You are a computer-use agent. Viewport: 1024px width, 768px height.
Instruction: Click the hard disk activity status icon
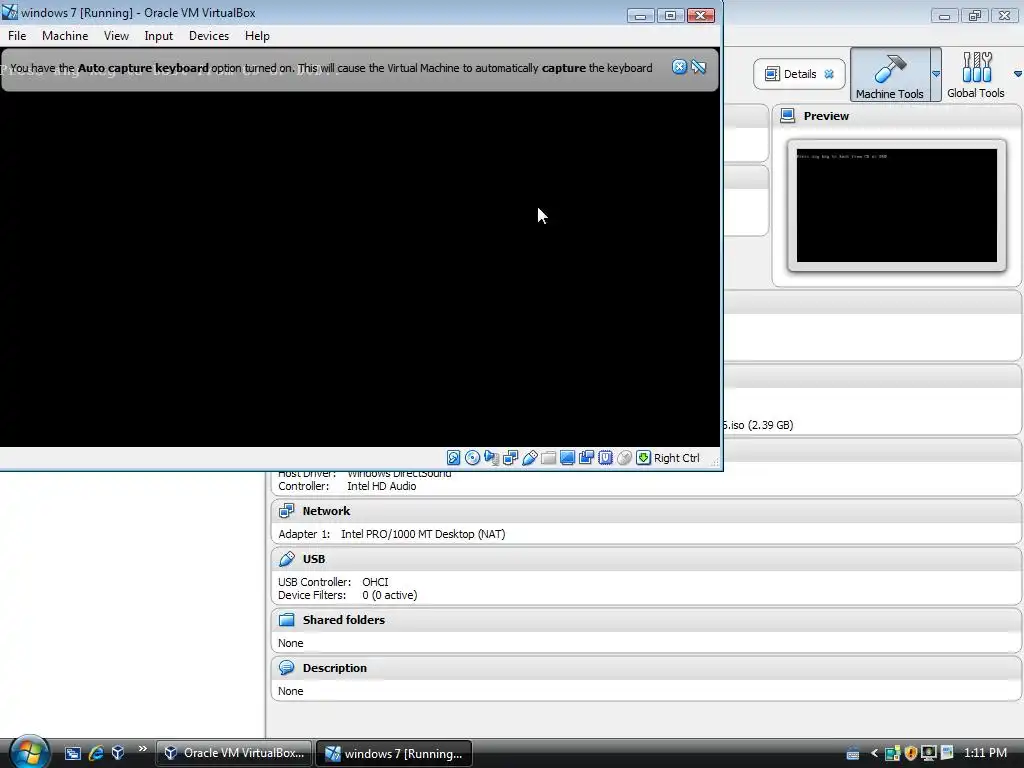[x=453, y=458]
